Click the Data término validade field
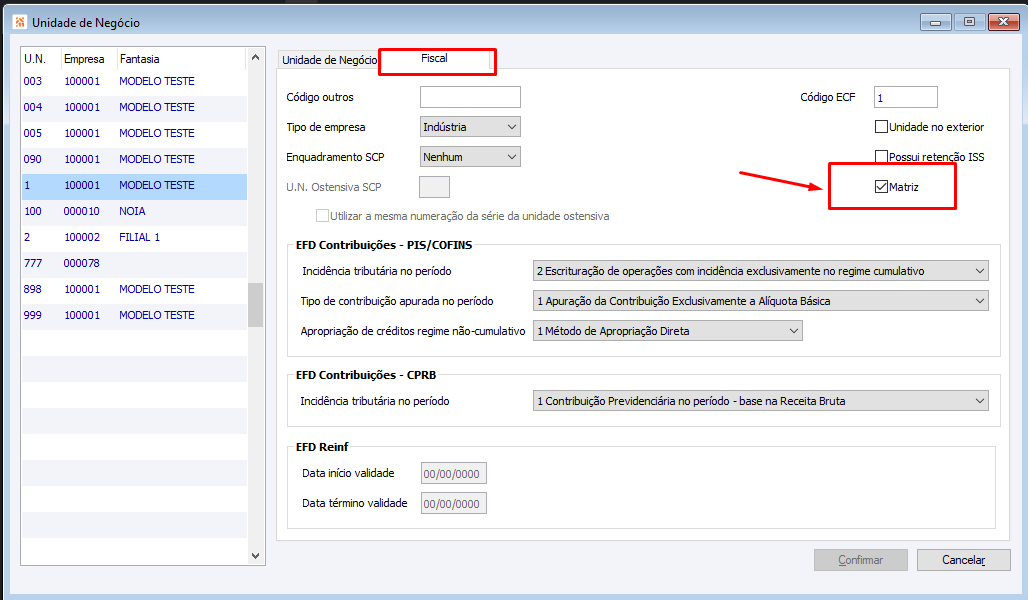 (454, 504)
